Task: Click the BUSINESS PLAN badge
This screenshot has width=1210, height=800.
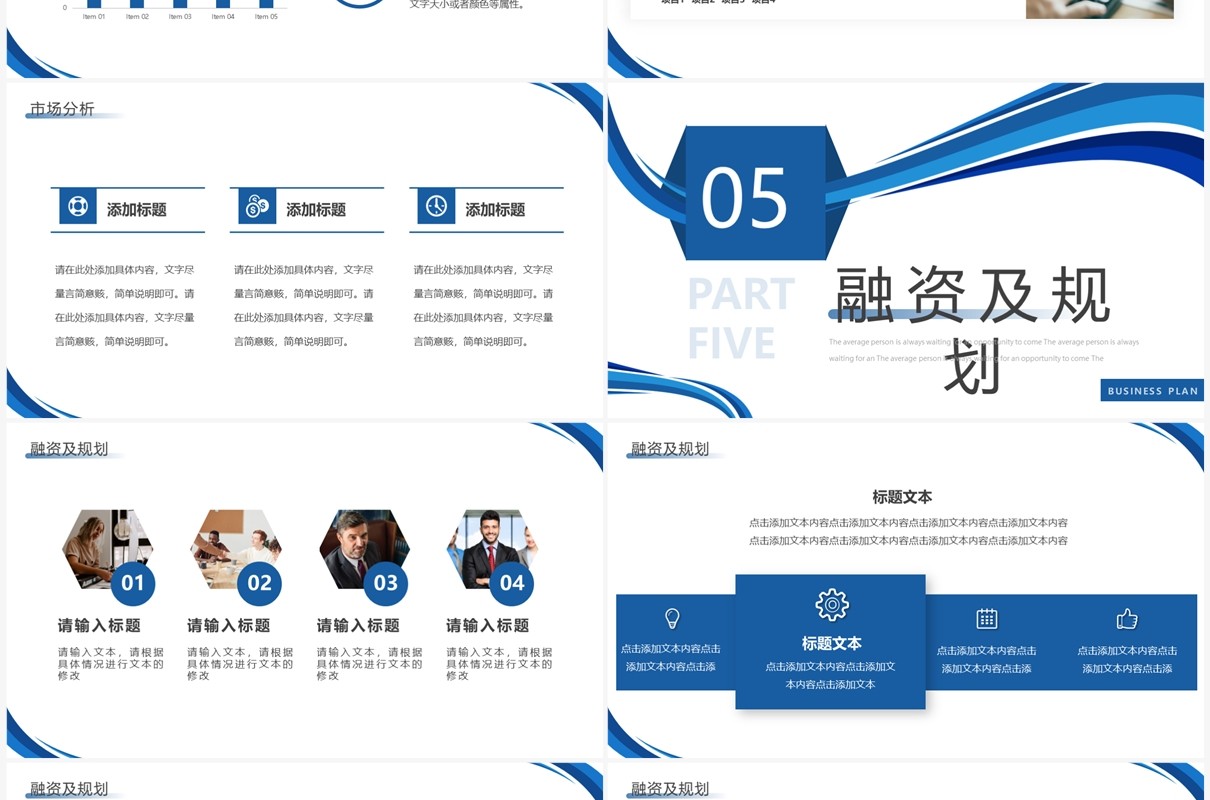Action: (1152, 391)
